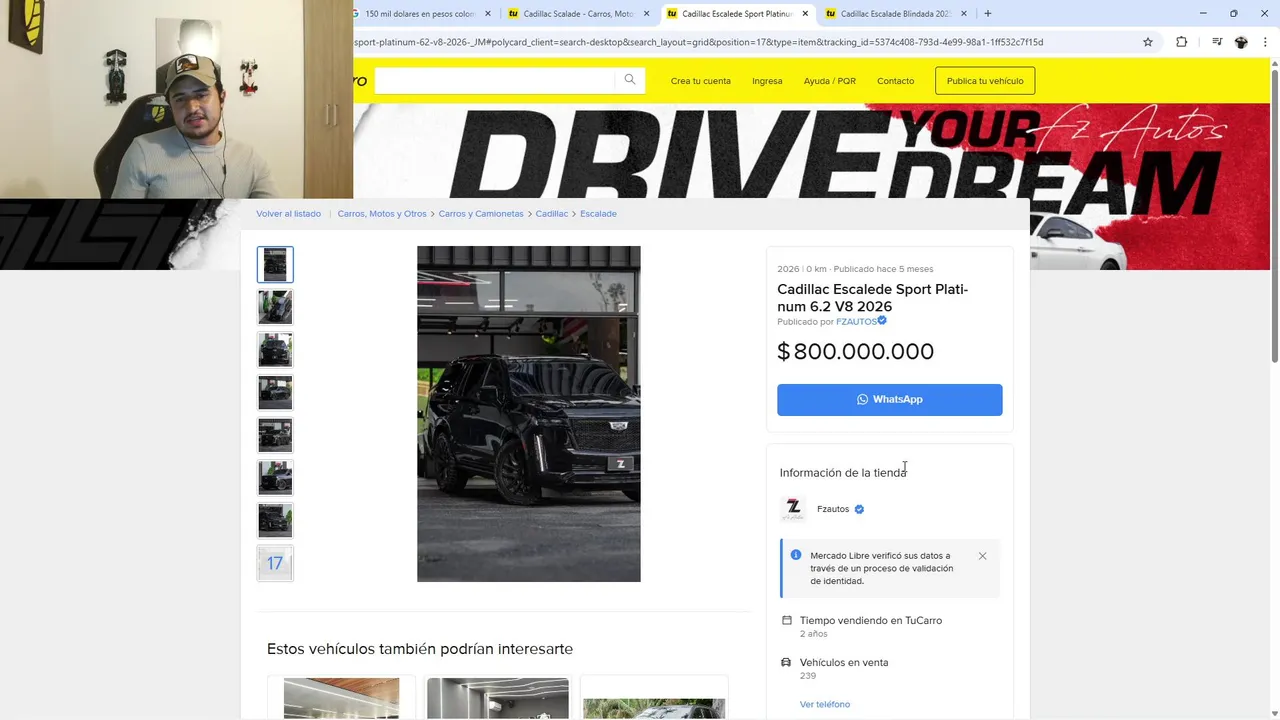Close the 'Cadillac Escalede Sport Platinum' tab
Screen dimensions: 1280x720
click(x=805, y=14)
